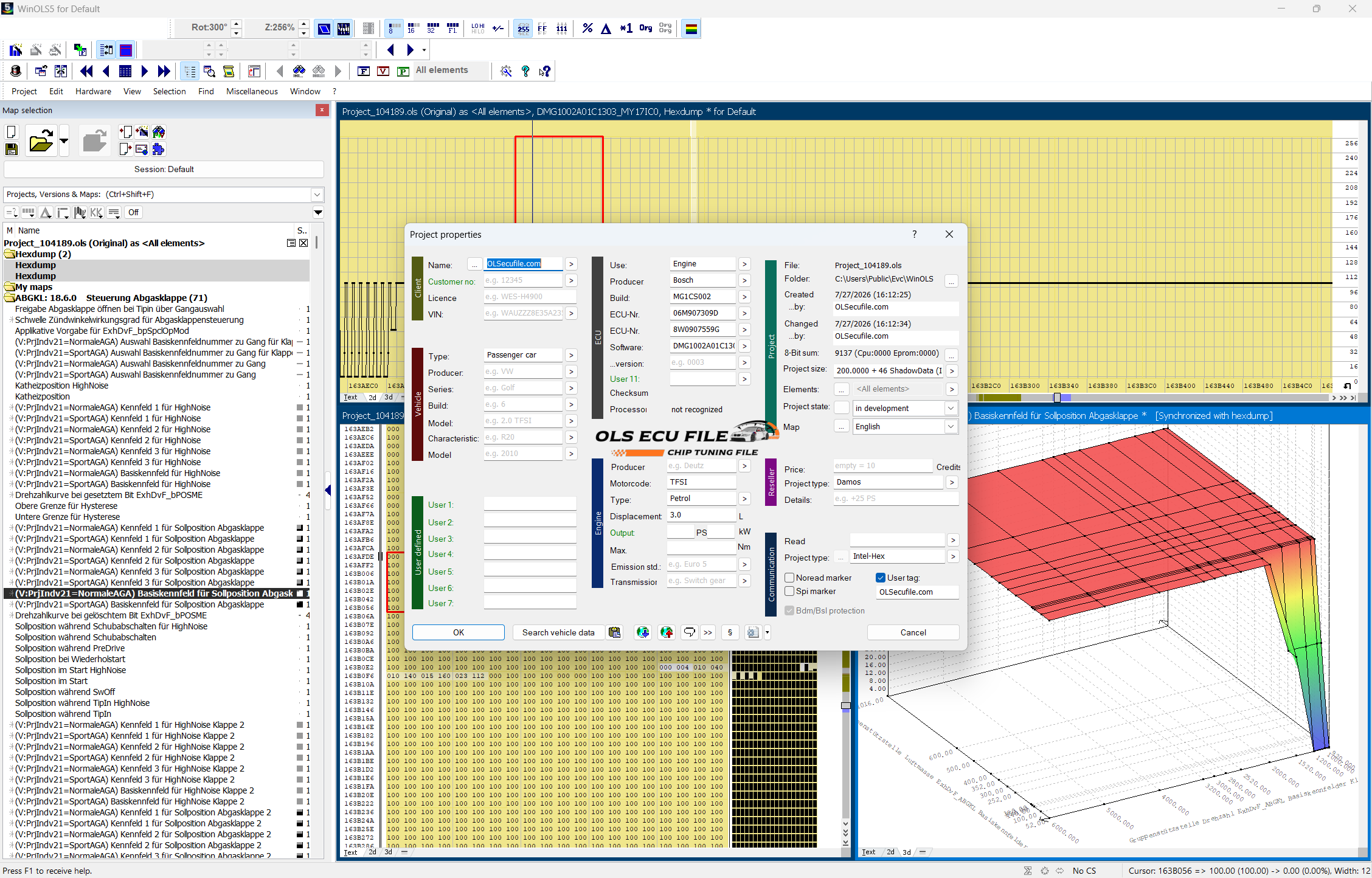
Task: Click the globe with blue download arrow
Action: click(643, 632)
